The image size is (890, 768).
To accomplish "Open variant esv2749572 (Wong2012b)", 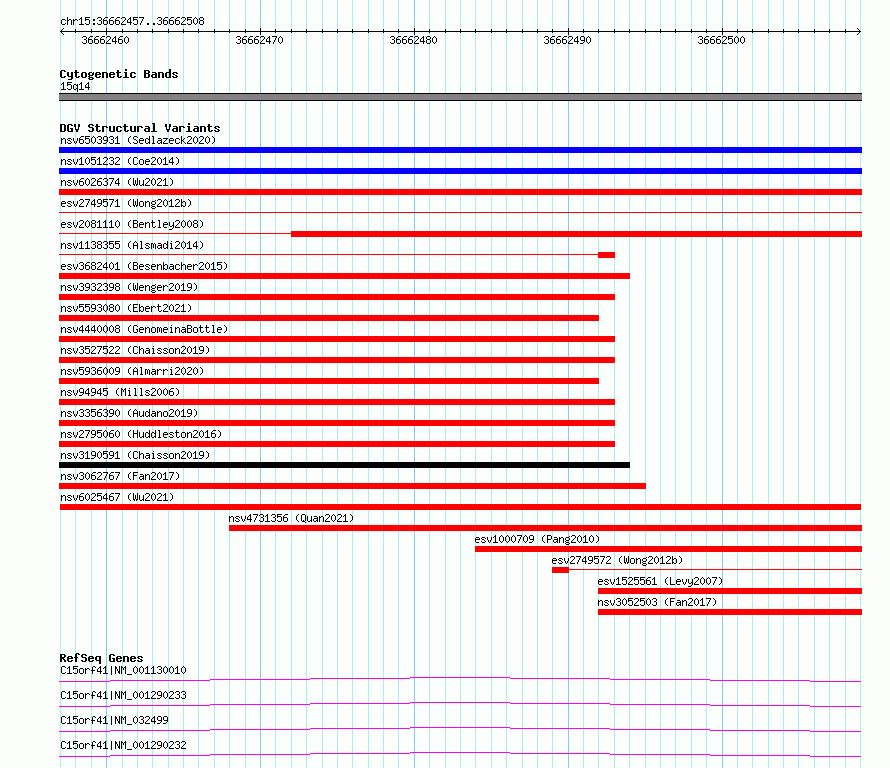I will point(617,560).
